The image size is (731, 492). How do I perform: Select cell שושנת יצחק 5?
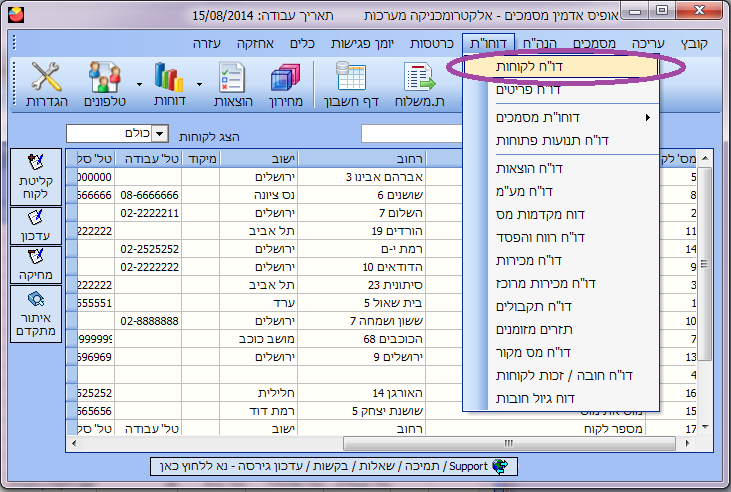tap(362, 411)
